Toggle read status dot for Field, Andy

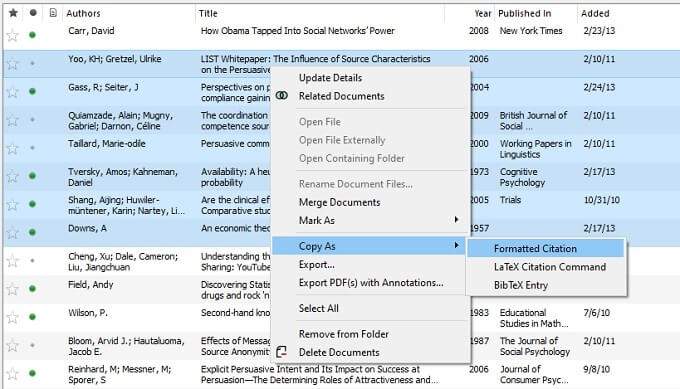[x=33, y=288]
